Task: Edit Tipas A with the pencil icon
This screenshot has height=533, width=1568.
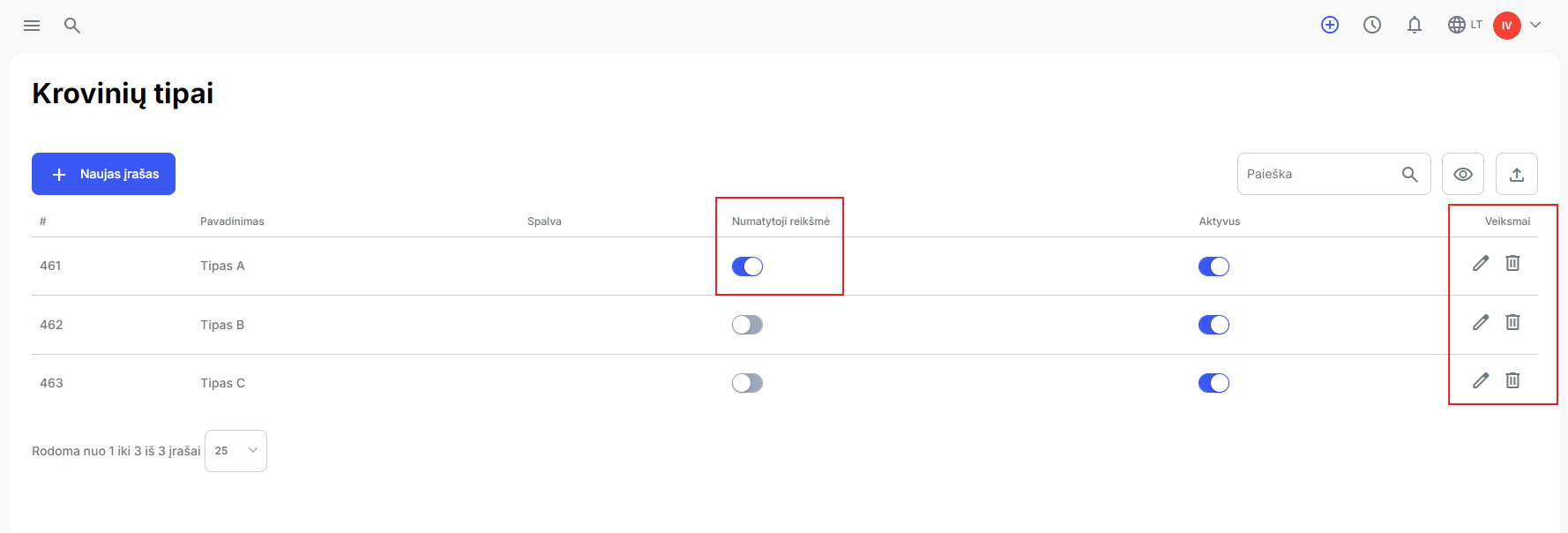Action: tap(1481, 263)
